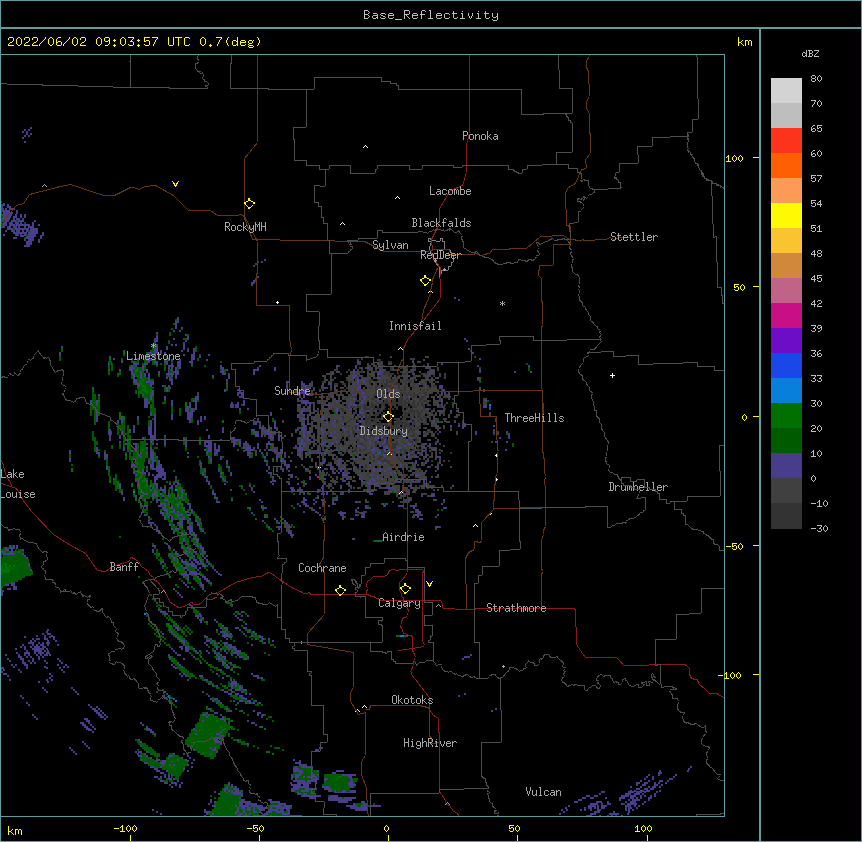Click the Didsbury city label

click(384, 431)
